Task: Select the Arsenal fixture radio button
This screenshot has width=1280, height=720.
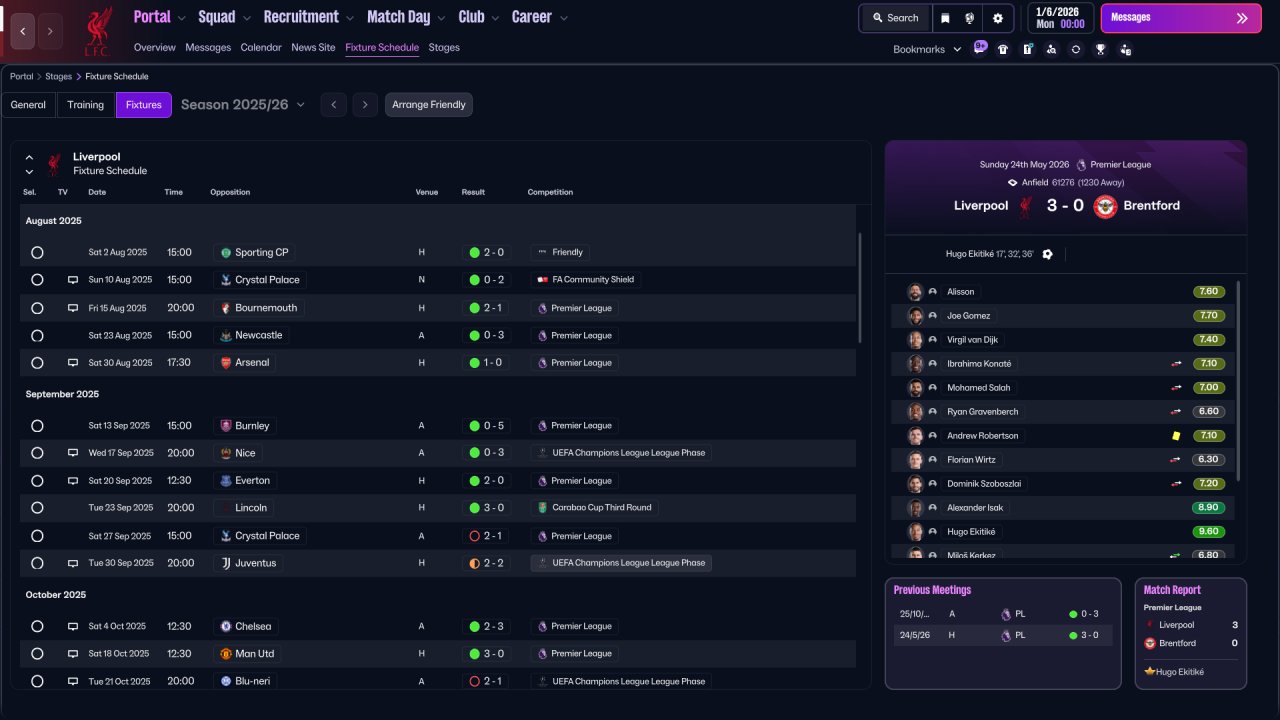Action: click(37, 363)
